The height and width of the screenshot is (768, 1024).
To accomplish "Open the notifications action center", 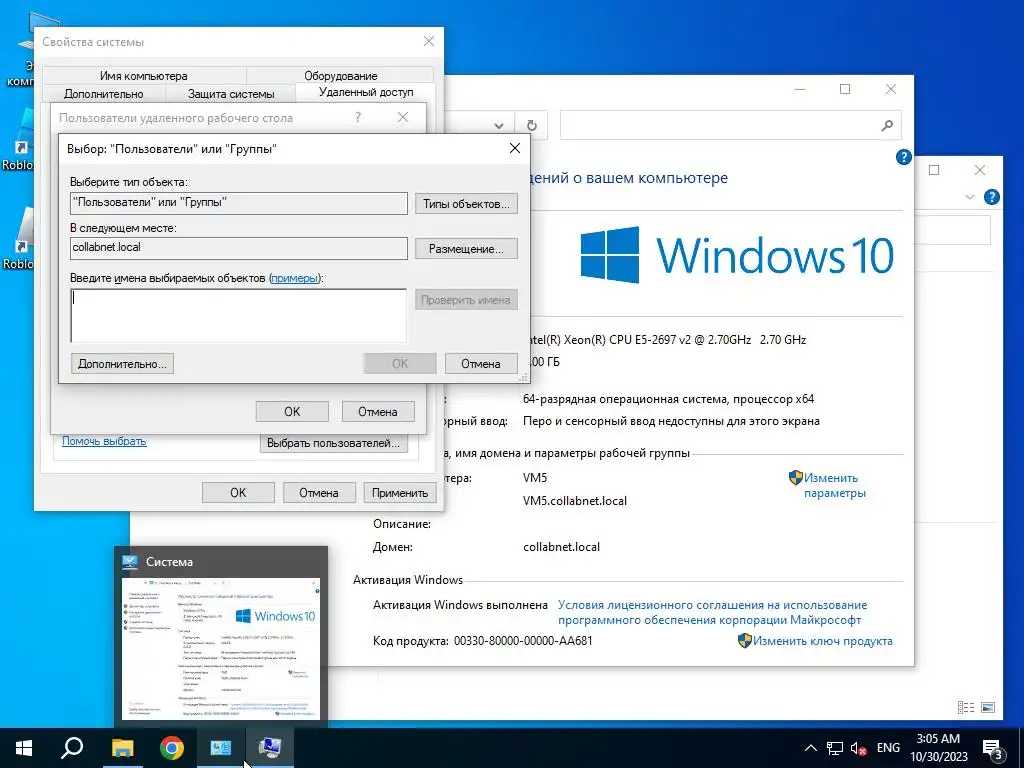I will [992, 748].
